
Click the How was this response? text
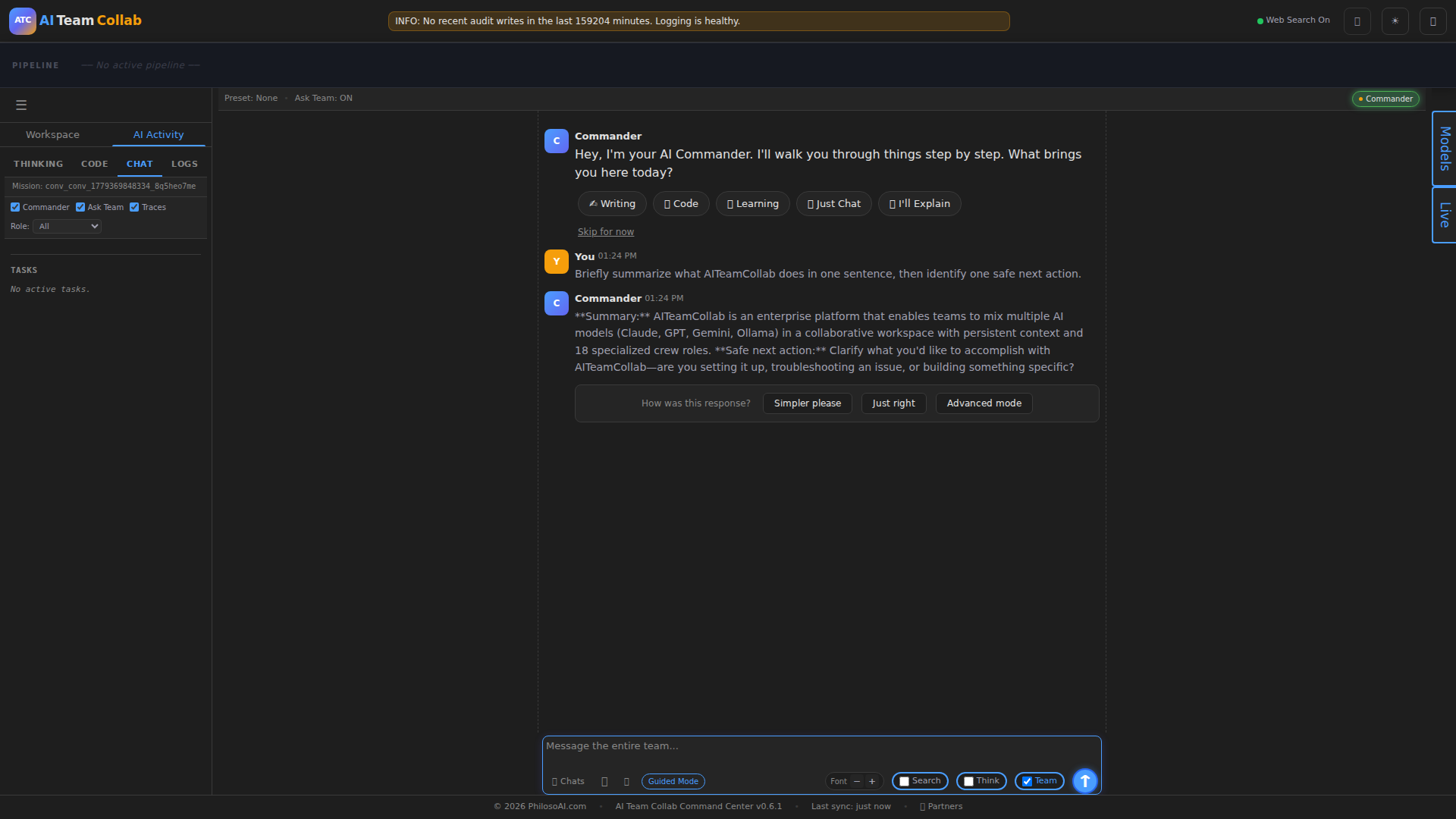click(696, 403)
